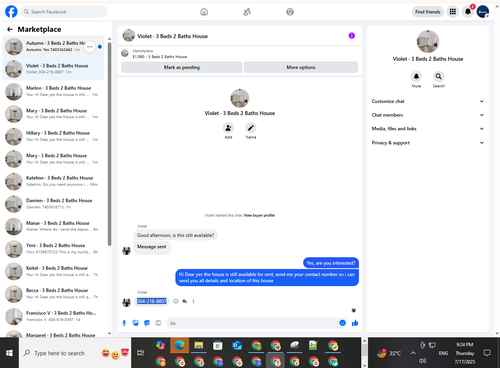Record a voice clip with microphone icon
This screenshot has height=368, width=500.
[x=124, y=323]
